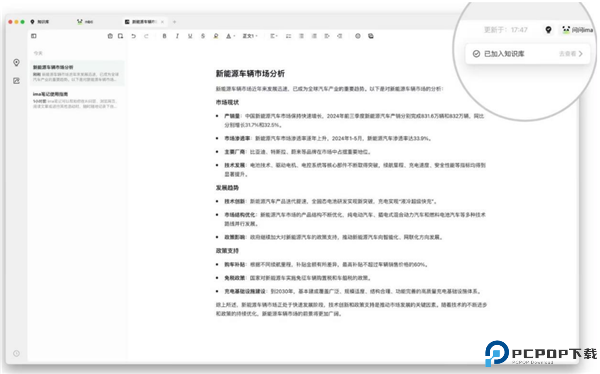Open the ima笔记使用指南 note
This screenshot has height=374, width=600.
[77, 99]
